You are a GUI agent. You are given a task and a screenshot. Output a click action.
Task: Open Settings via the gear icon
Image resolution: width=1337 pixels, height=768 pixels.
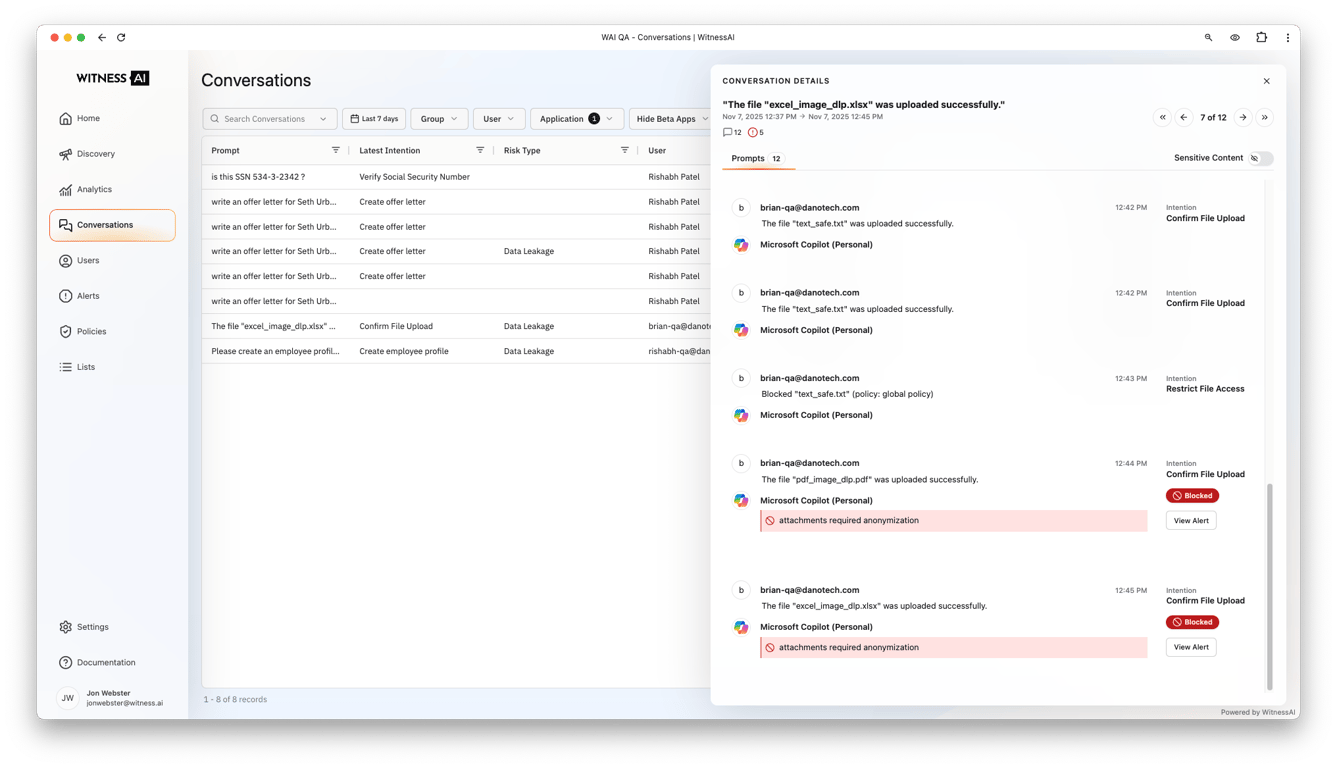66,627
